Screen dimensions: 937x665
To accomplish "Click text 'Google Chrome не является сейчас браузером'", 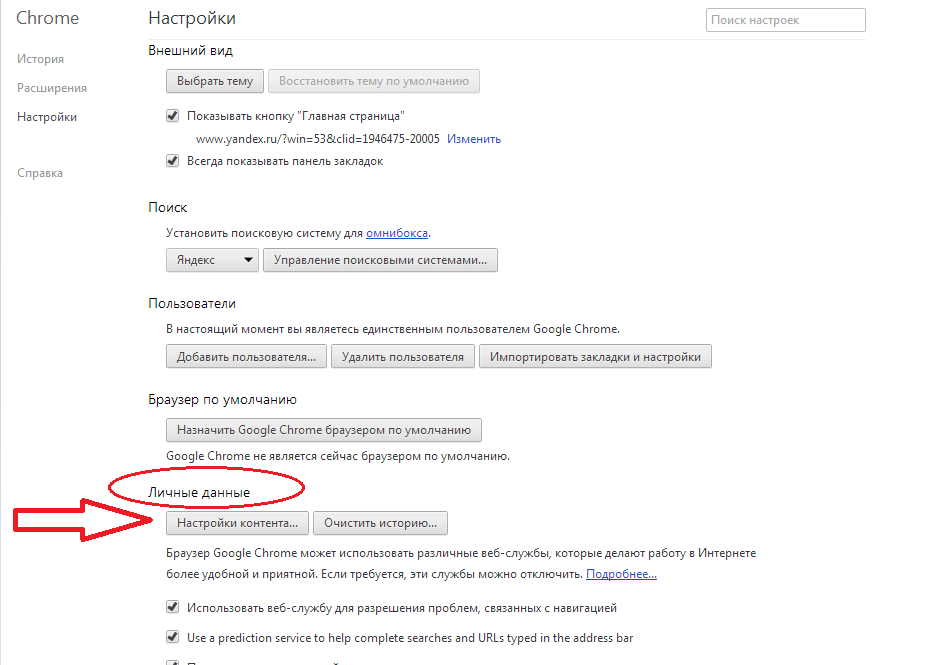I will click(338, 456).
